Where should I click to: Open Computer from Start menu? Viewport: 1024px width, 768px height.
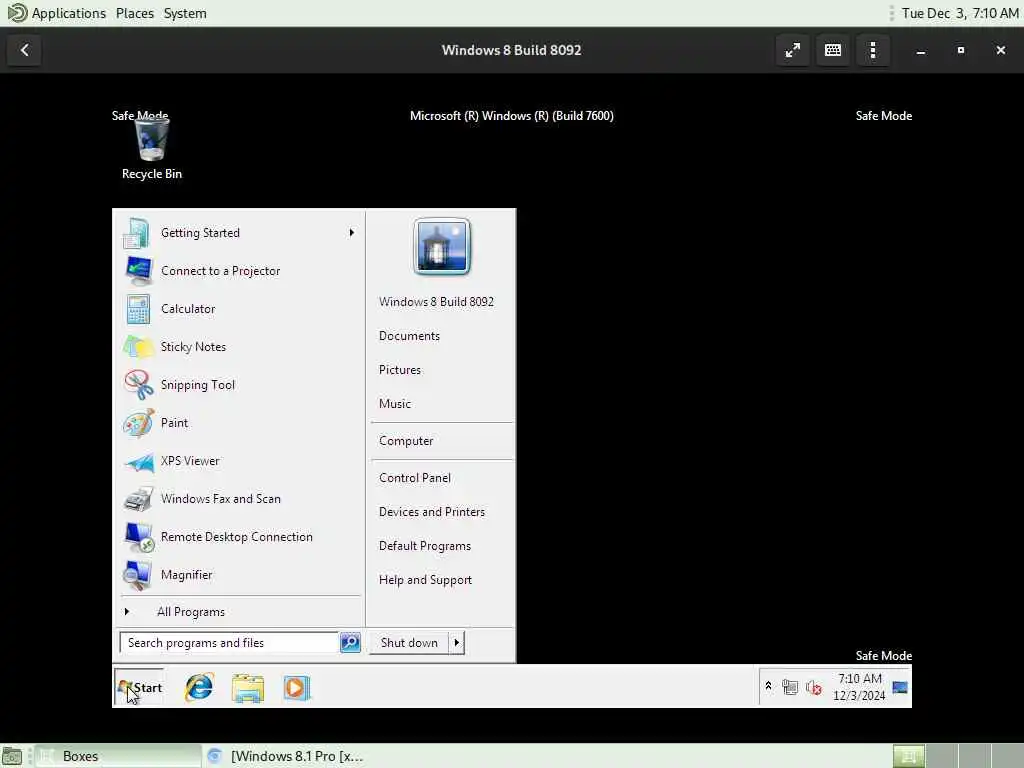point(406,441)
